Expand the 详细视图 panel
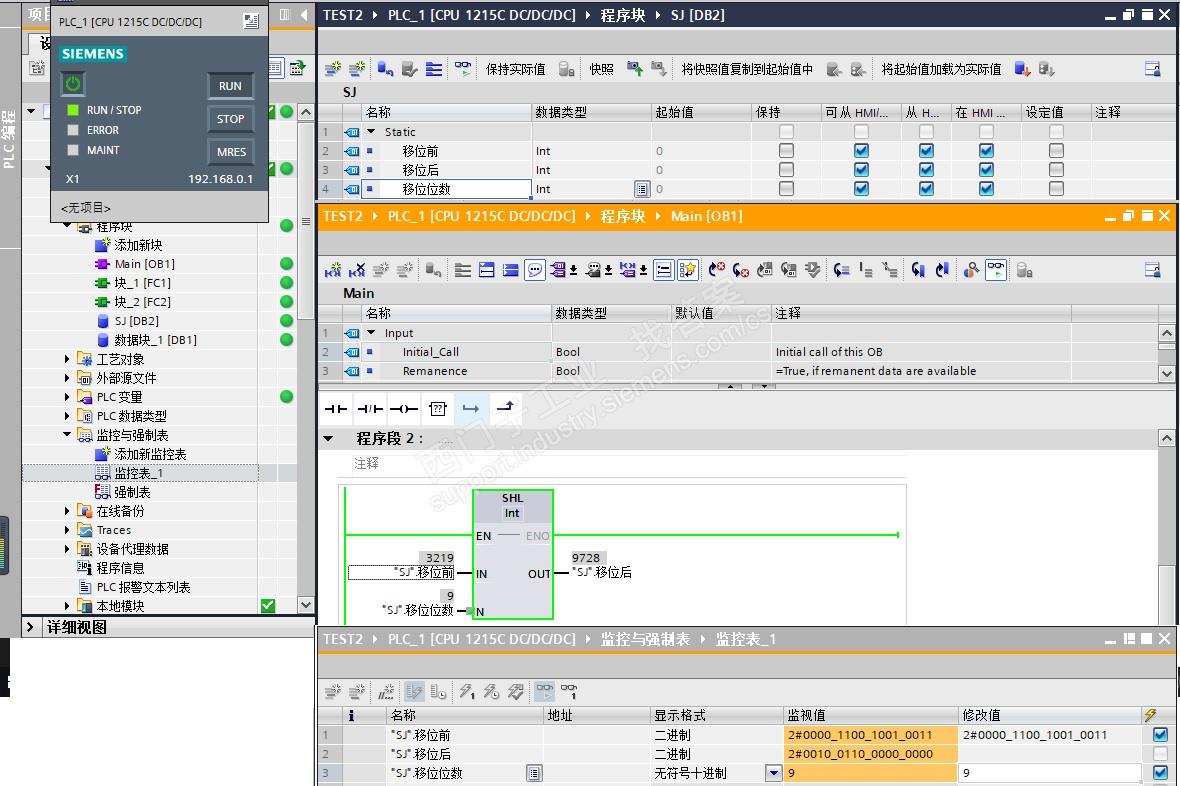 (29, 626)
